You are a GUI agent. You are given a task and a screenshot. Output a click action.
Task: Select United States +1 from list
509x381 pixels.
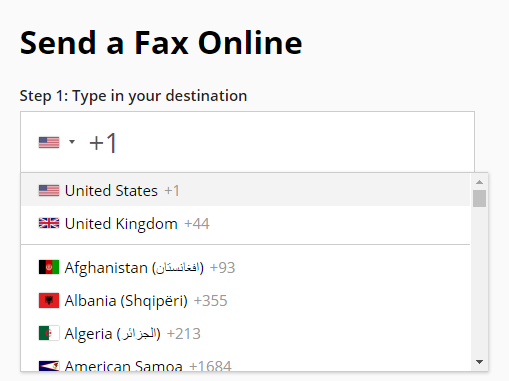(246, 190)
